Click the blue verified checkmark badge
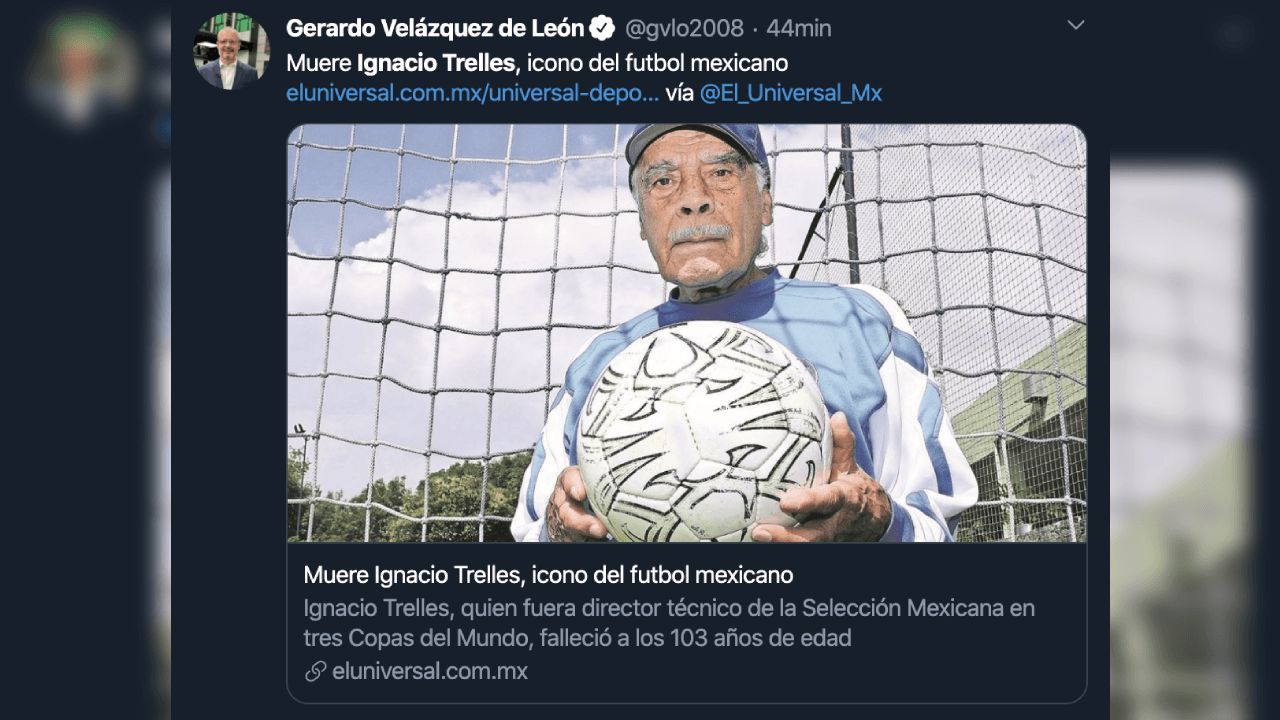The image size is (1280, 720). tap(601, 28)
